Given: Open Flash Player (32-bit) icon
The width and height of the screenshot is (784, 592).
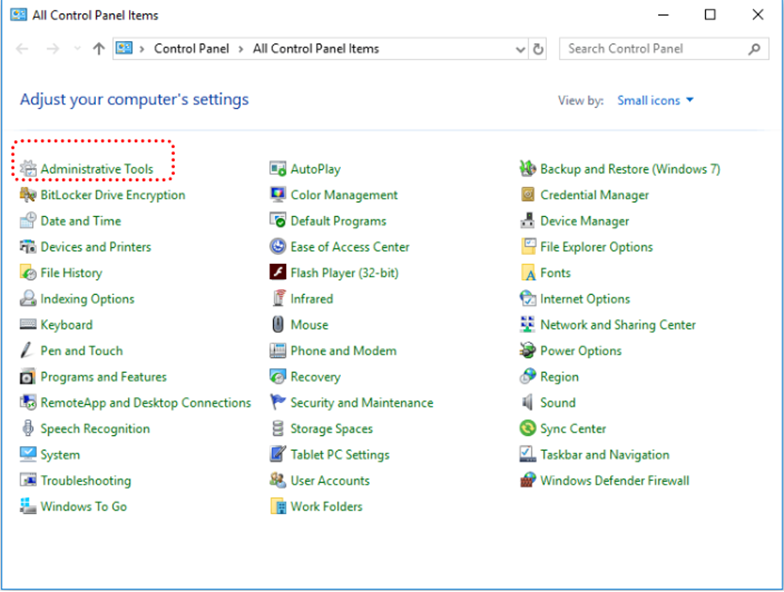Looking at the screenshot, I should [x=278, y=273].
